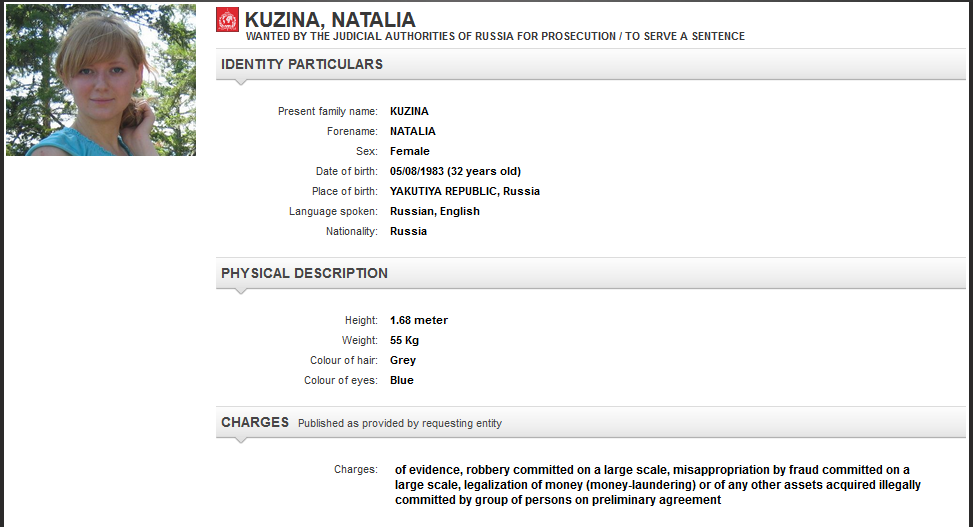Click the eye colour value "Blue"
Viewport: 973px width, 527px height.
(x=402, y=380)
